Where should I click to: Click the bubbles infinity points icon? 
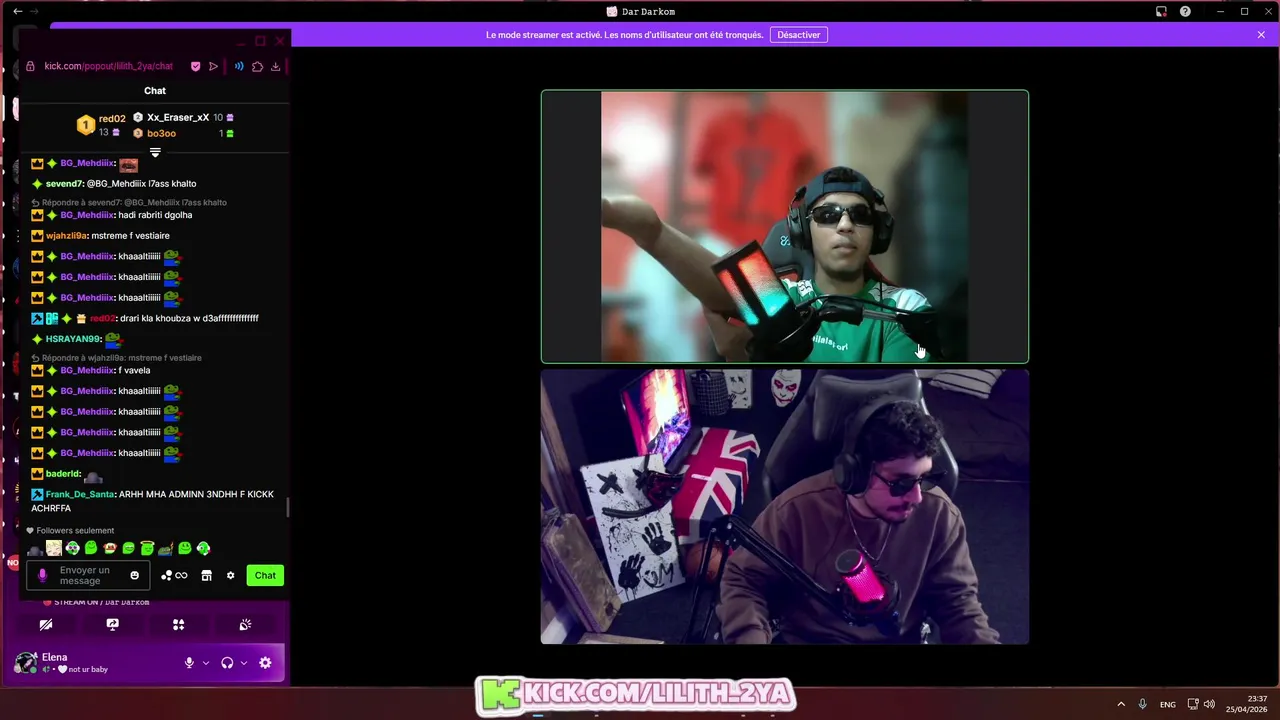click(174, 575)
